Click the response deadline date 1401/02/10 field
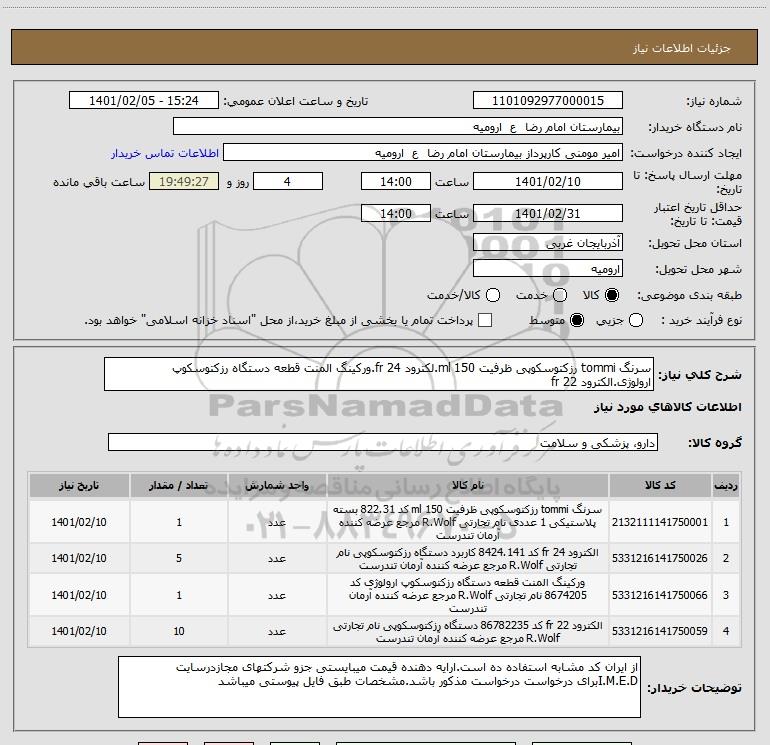The image size is (770, 745). [x=548, y=182]
